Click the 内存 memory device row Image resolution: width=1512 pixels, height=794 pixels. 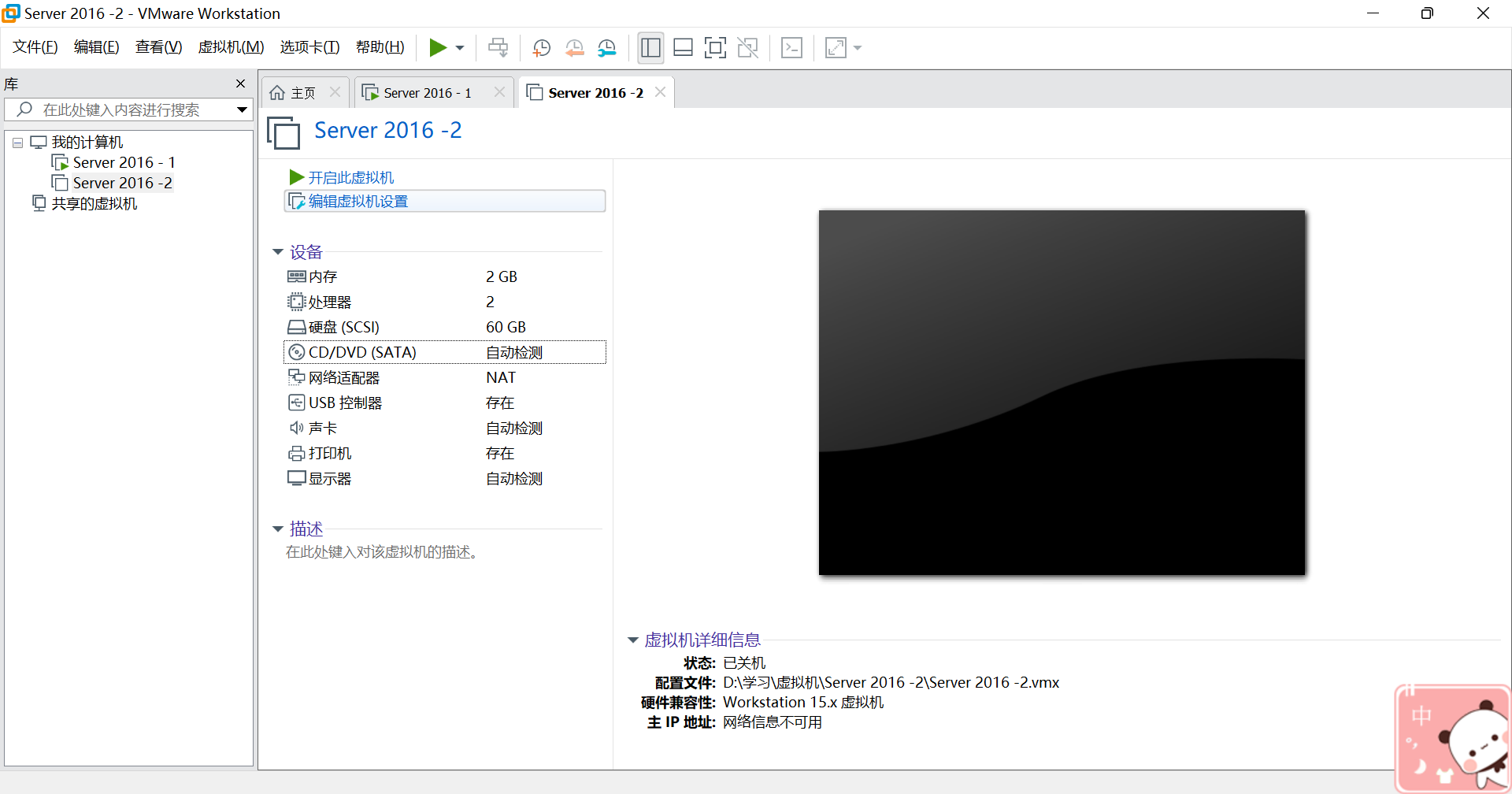[x=445, y=276]
